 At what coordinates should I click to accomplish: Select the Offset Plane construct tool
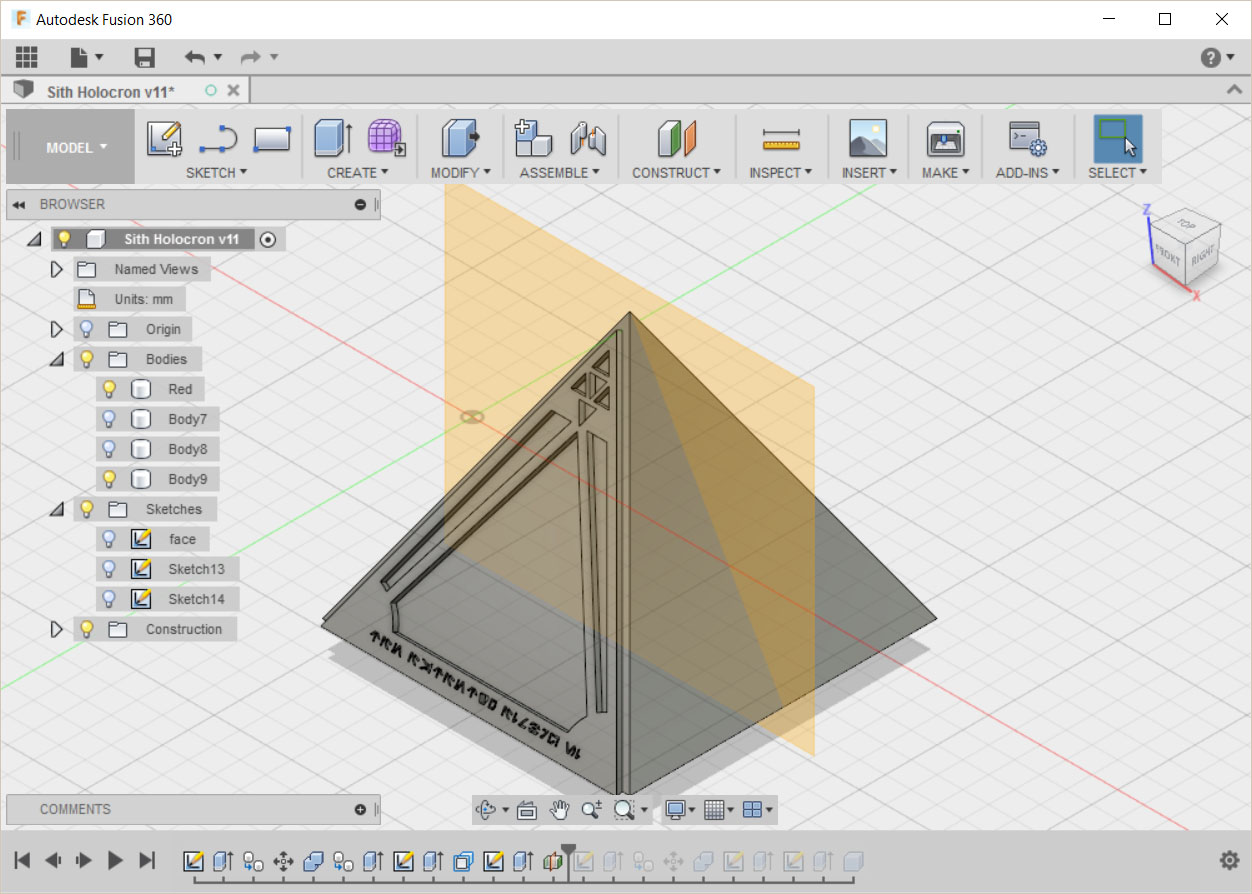(x=676, y=138)
